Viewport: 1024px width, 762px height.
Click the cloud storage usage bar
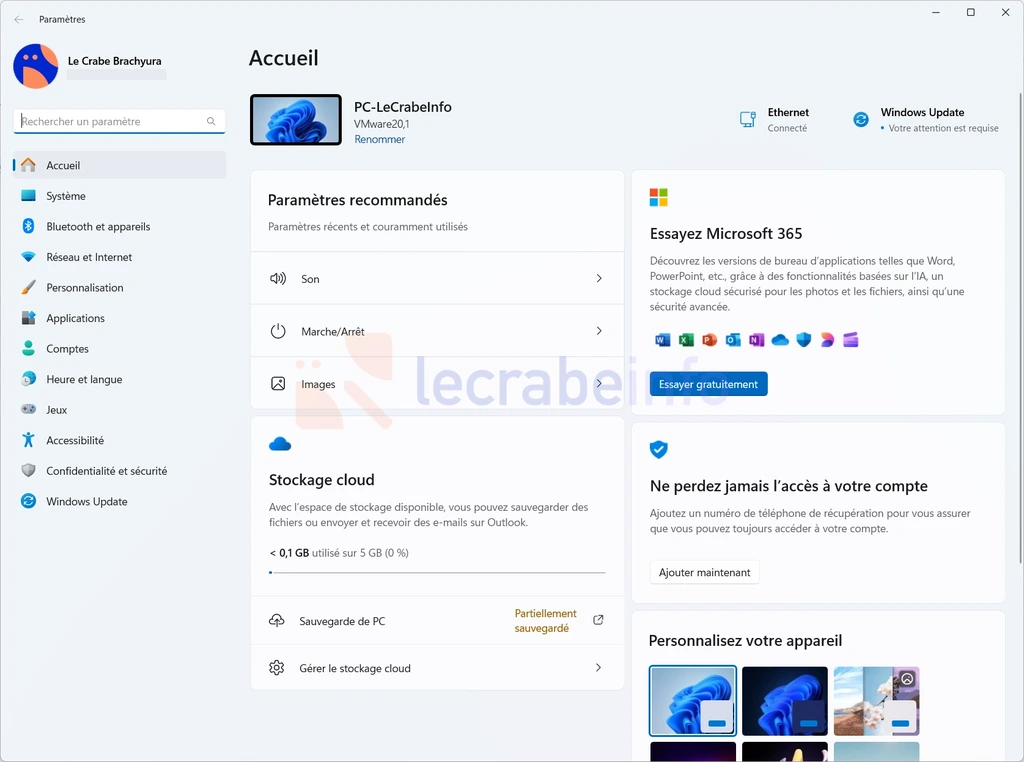pos(437,571)
